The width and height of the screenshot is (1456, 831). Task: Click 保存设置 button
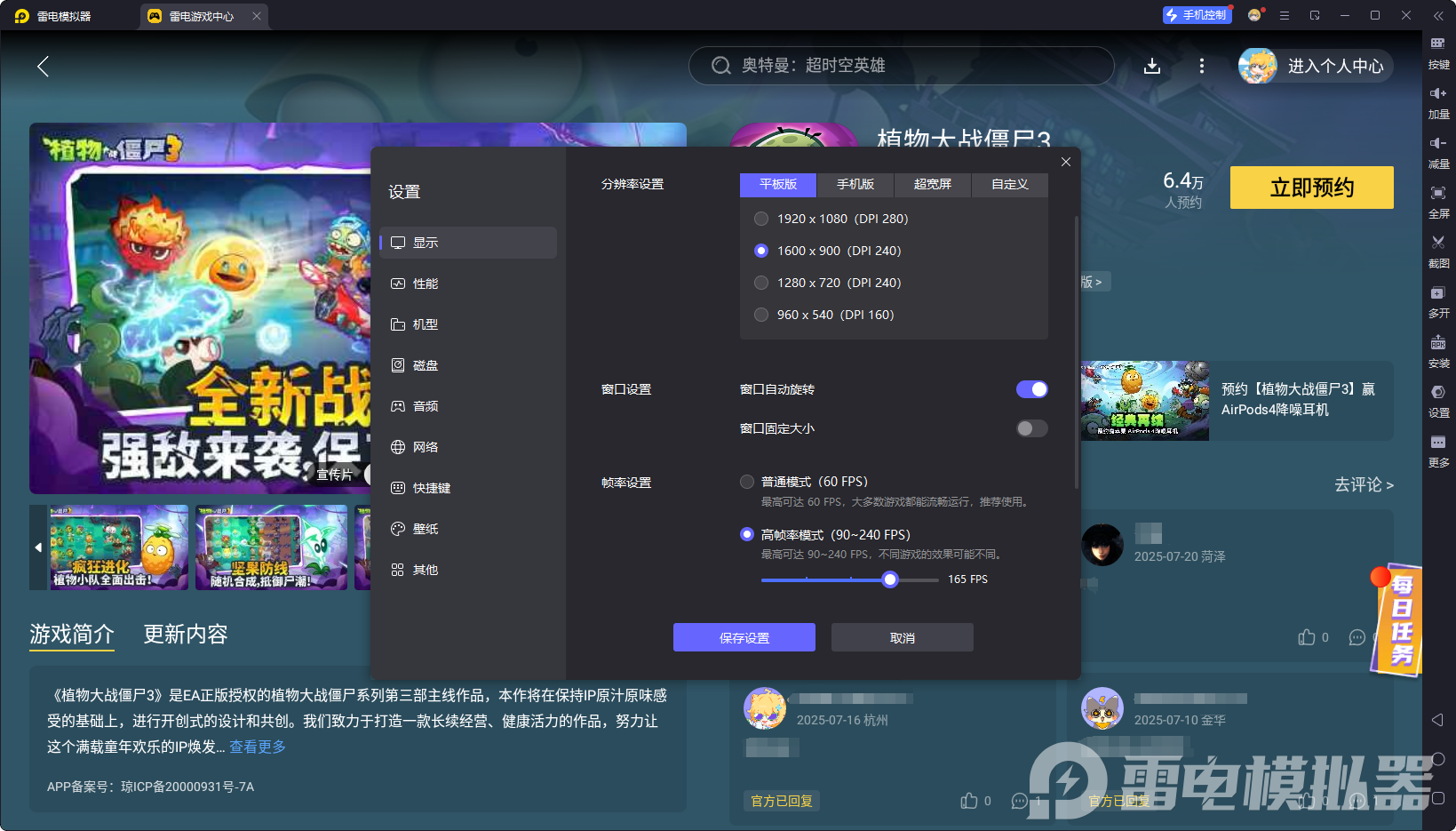(x=744, y=637)
